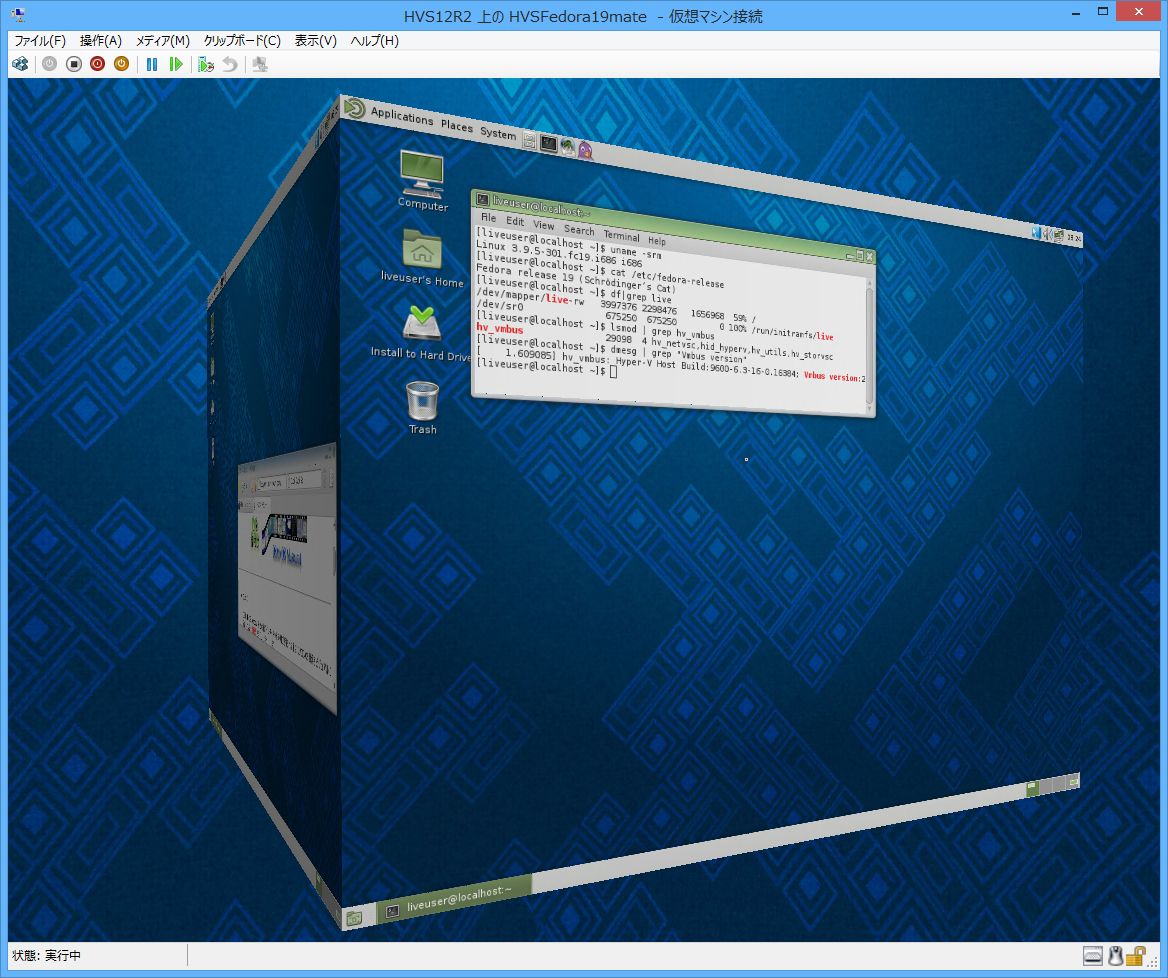Open the MATE Applications menu
Image resolution: width=1168 pixels, height=978 pixels.
click(402, 115)
